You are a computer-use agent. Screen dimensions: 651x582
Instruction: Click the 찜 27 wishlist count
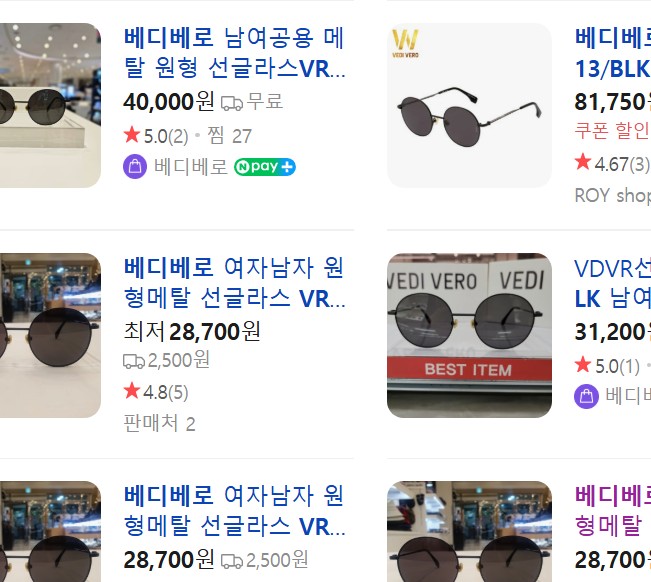point(228,136)
